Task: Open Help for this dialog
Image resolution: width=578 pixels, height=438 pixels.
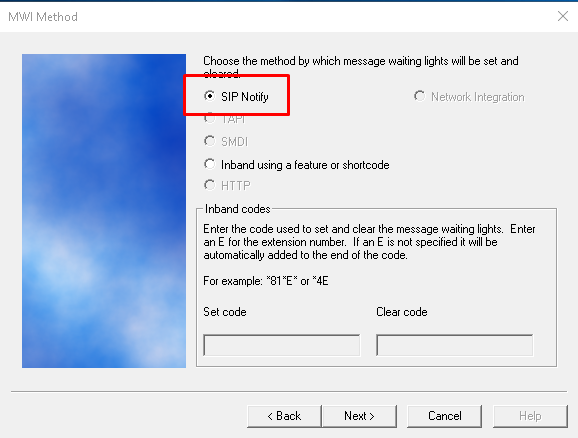Action: [x=530, y=416]
